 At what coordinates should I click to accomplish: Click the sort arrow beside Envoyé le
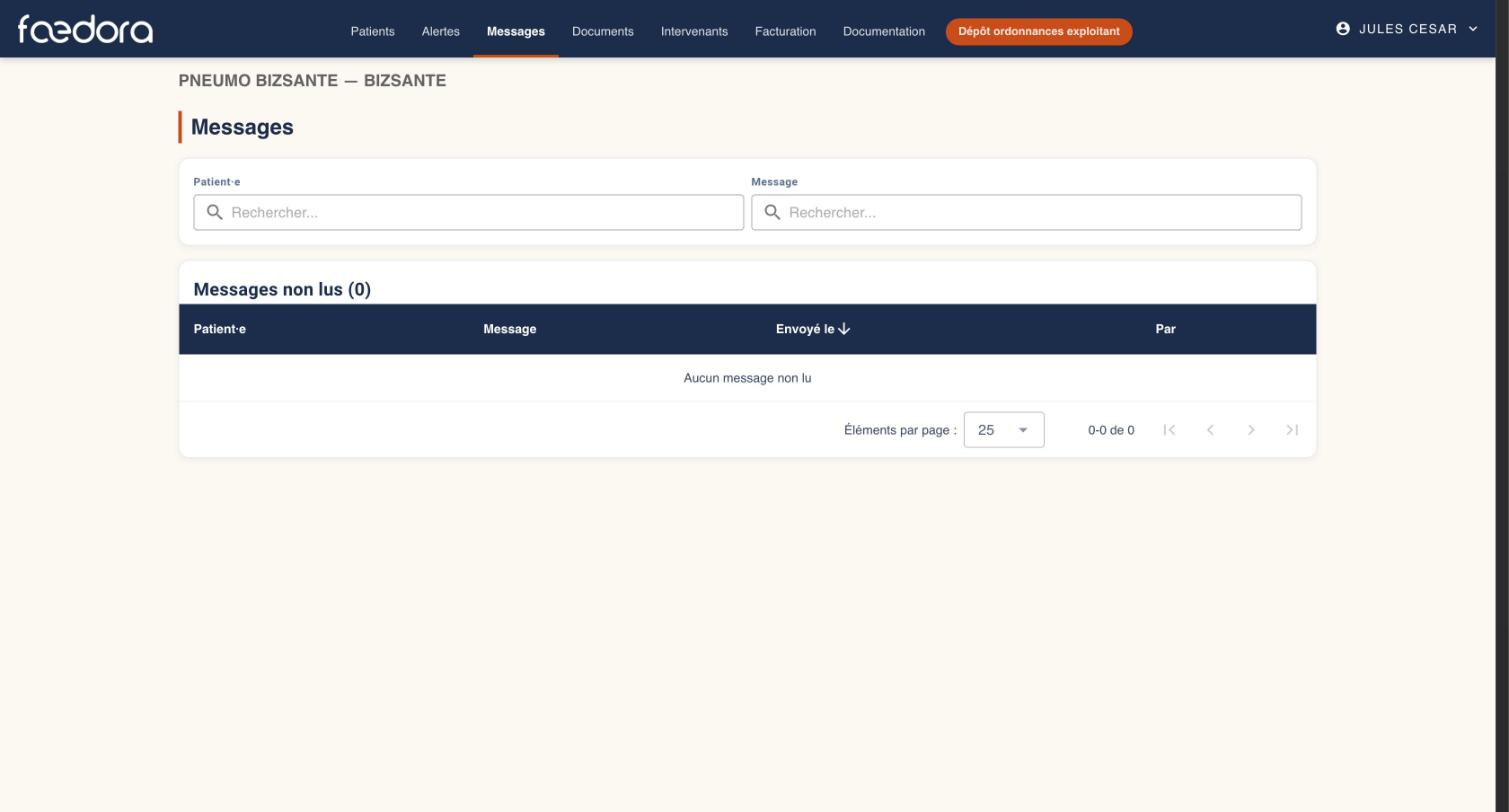coord(844,329)
